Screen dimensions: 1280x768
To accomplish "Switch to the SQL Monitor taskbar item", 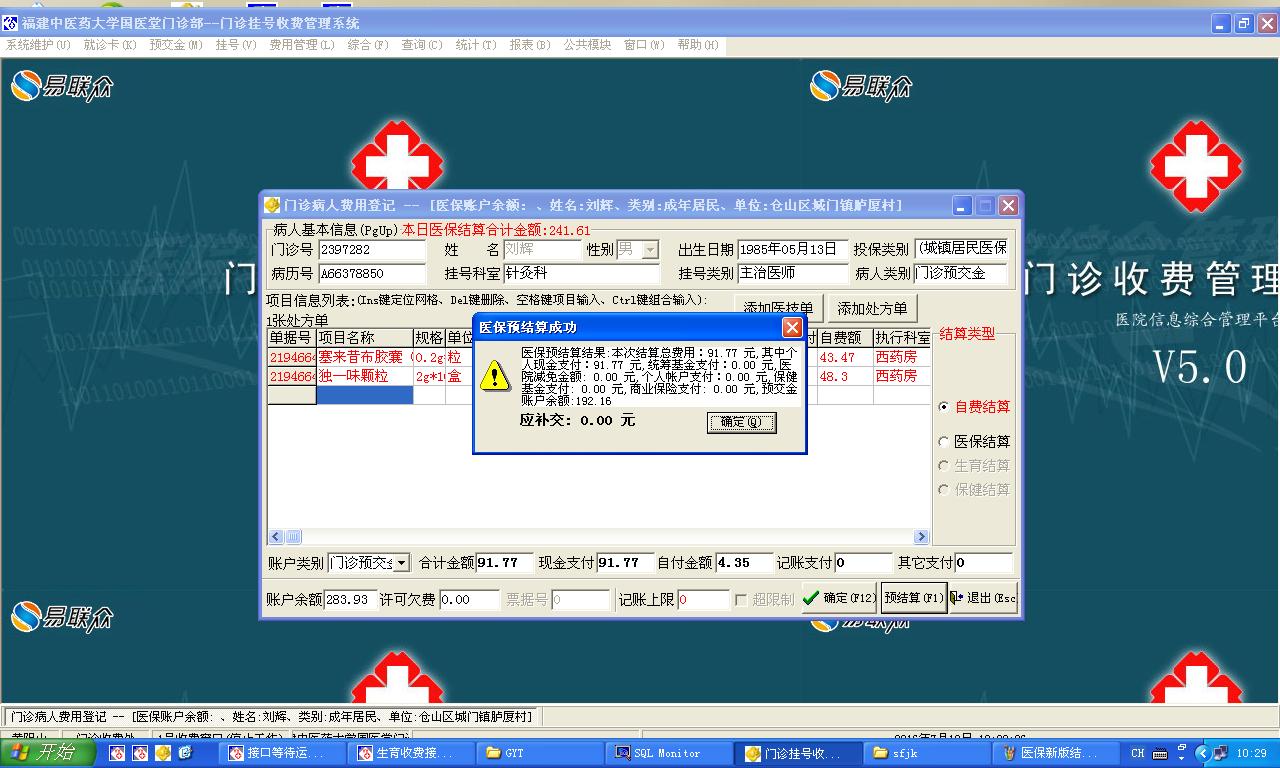I will coord(669,753).
